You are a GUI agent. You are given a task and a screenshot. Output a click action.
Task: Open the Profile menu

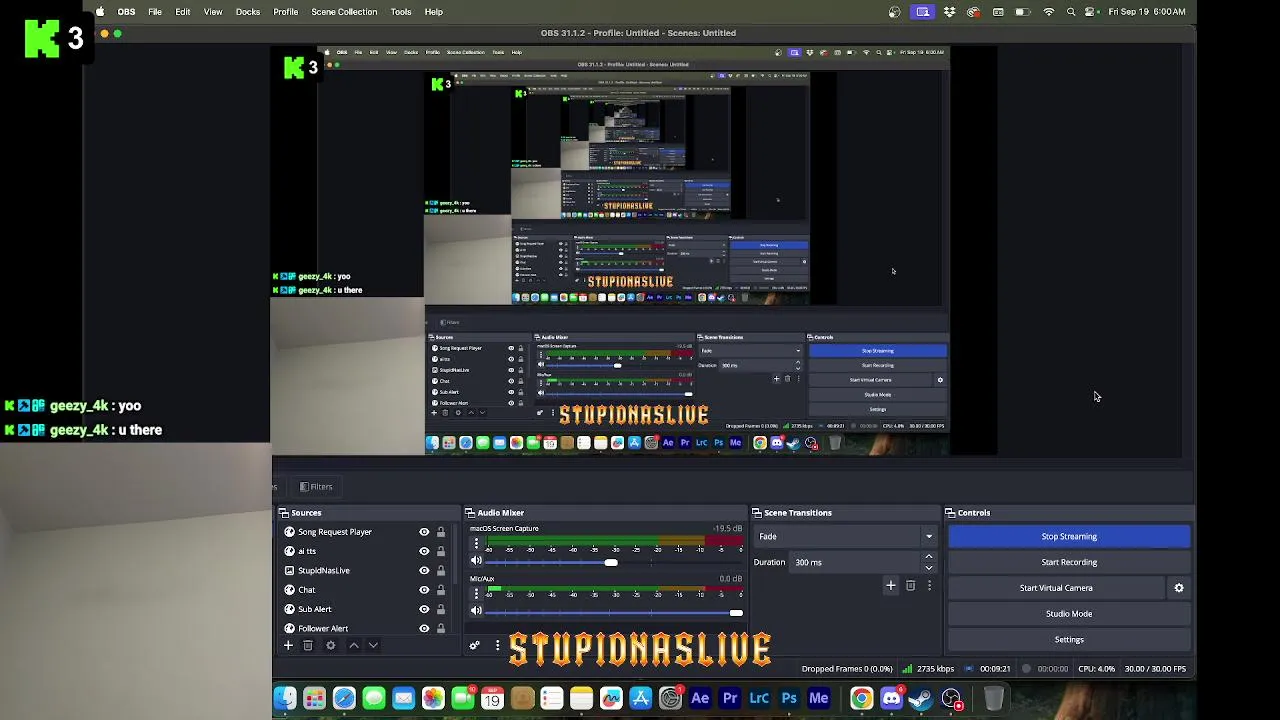[x=286, y=12]
